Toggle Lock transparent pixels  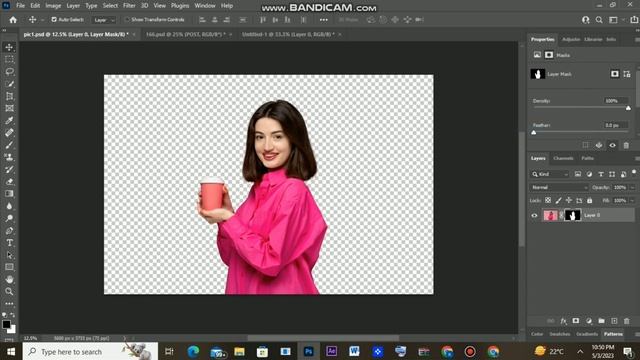pyautogui.click(x=548, y=200)
